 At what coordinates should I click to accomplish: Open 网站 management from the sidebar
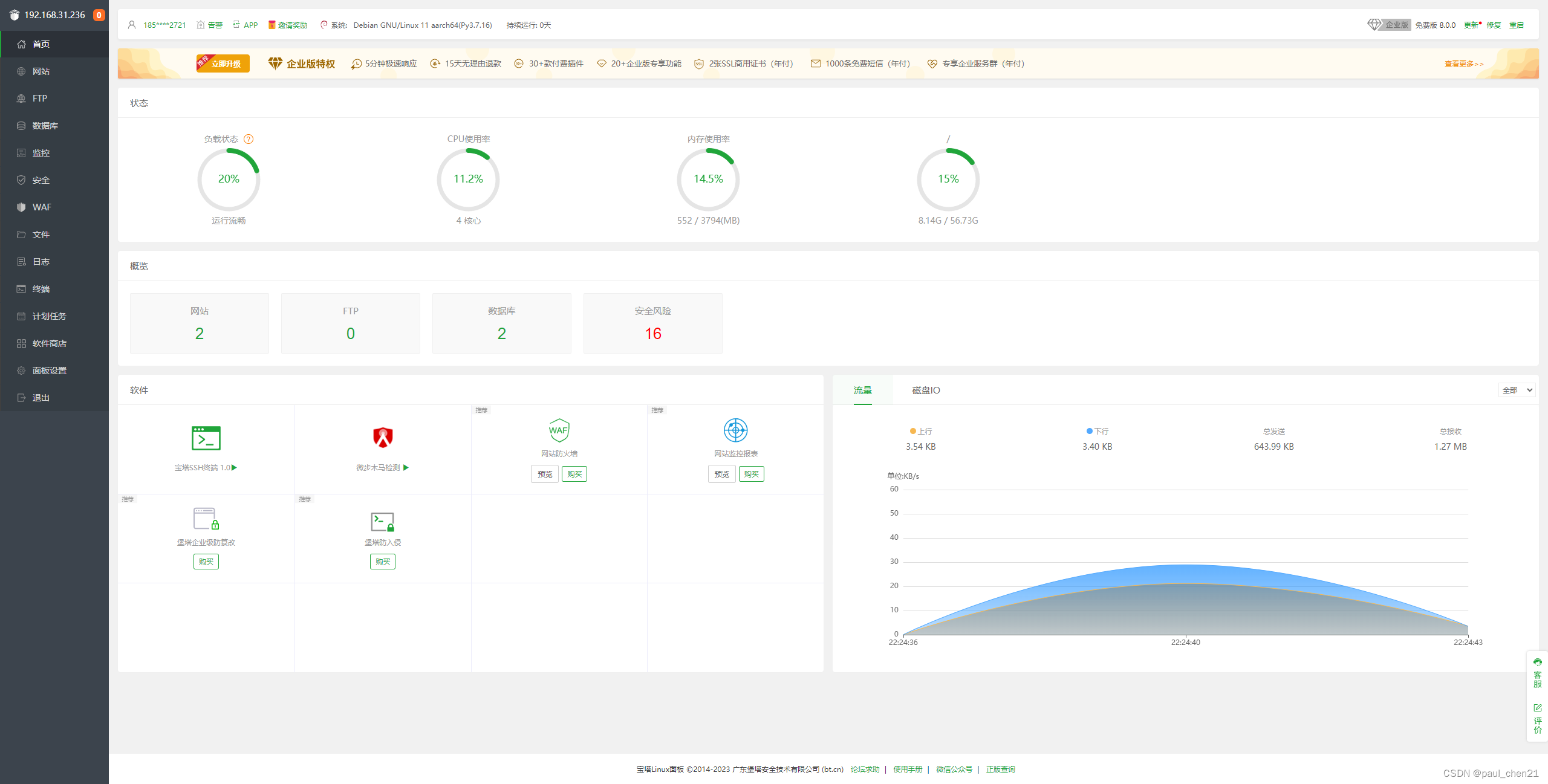click(x=40, y=71)
